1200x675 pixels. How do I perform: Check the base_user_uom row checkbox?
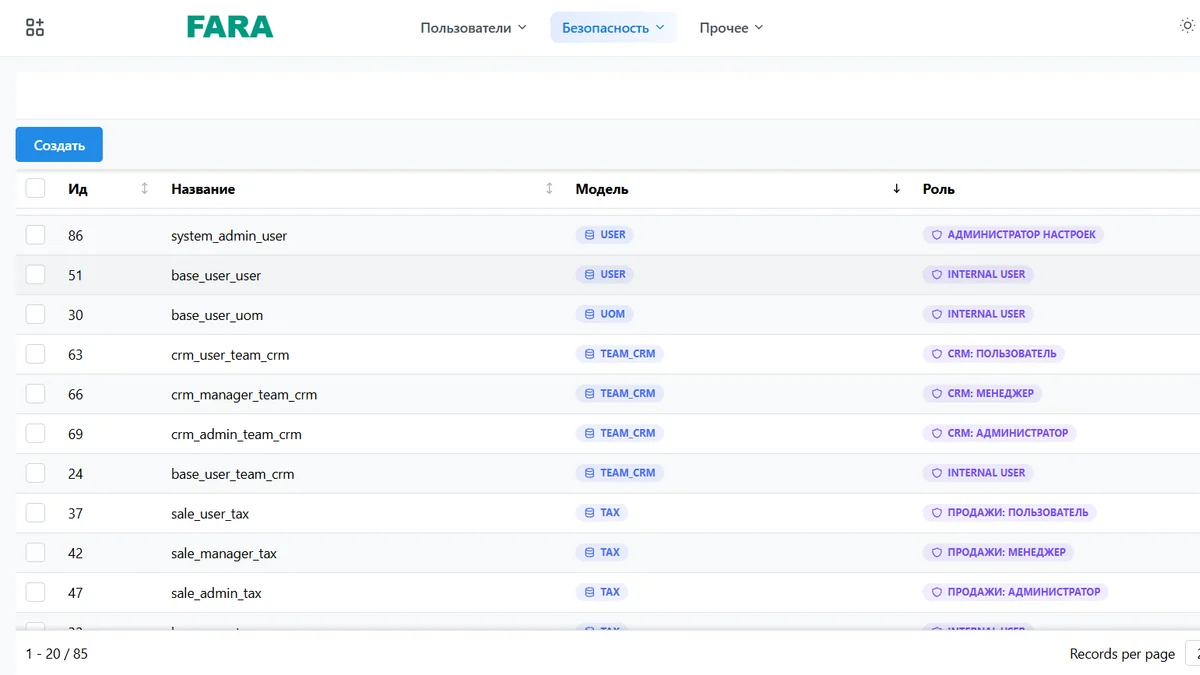(35, 314)
